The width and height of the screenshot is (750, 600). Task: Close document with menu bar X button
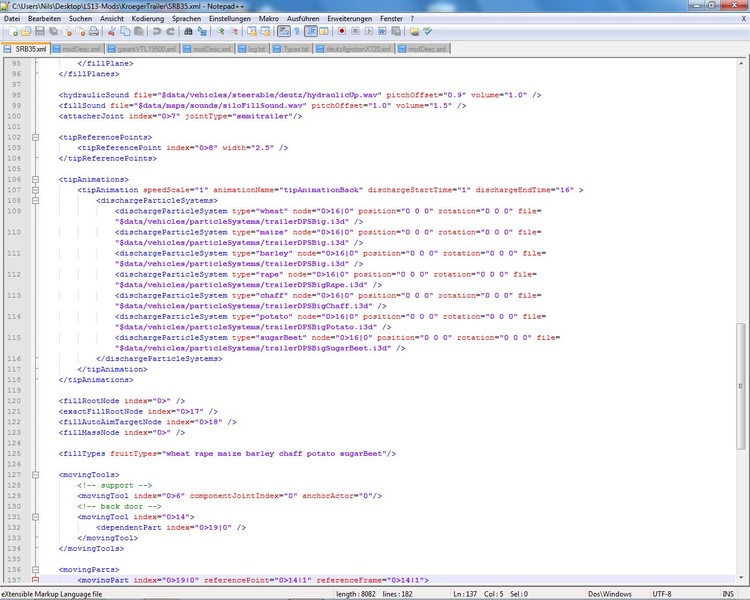(x=744, y=19)
